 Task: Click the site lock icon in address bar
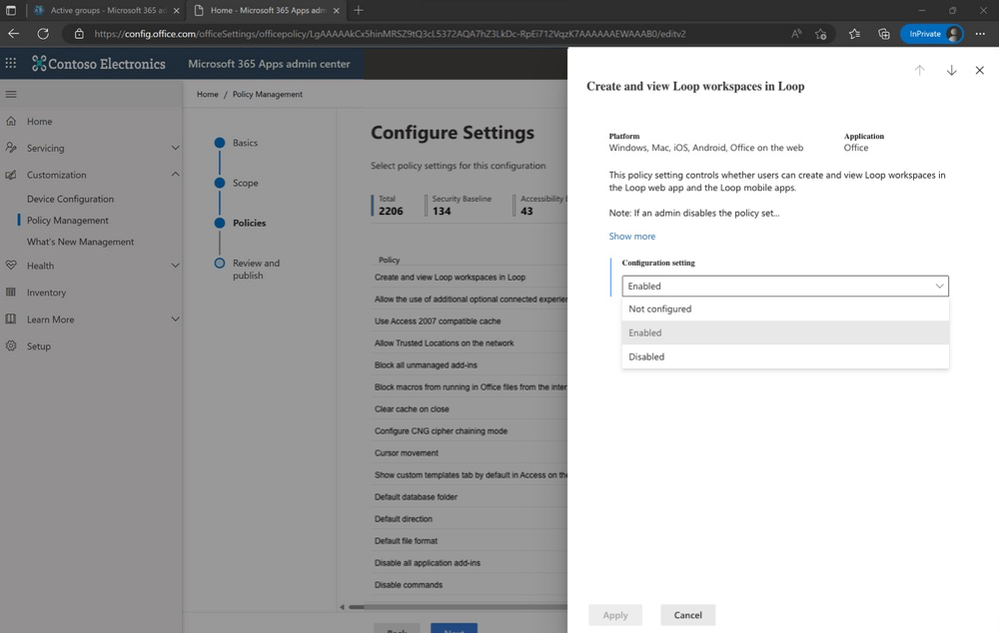pos(79,34)
